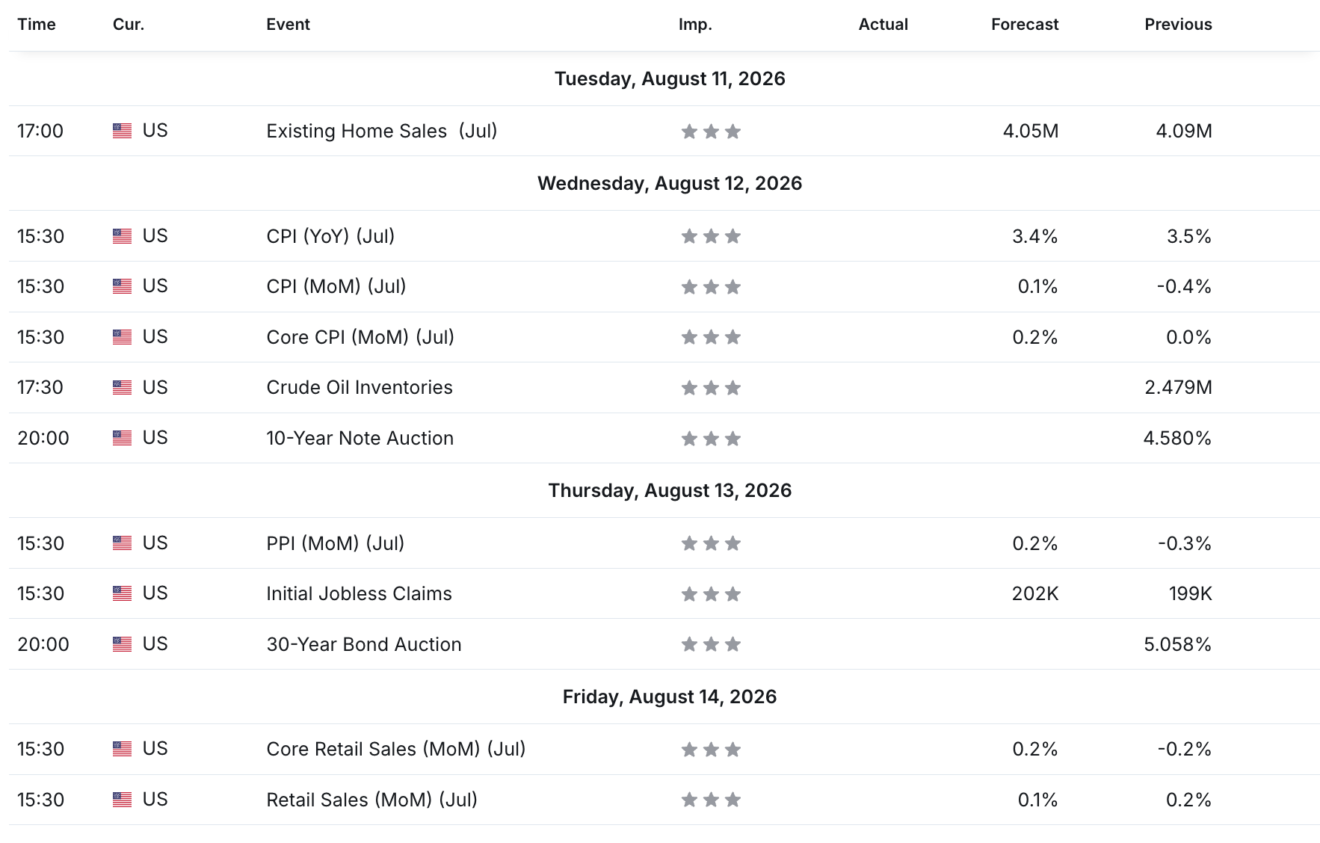The height and width of the screenshot is (843, 1320).
Task: Click the US flag beside Existing Home Sales
Action: pos(122,131)
